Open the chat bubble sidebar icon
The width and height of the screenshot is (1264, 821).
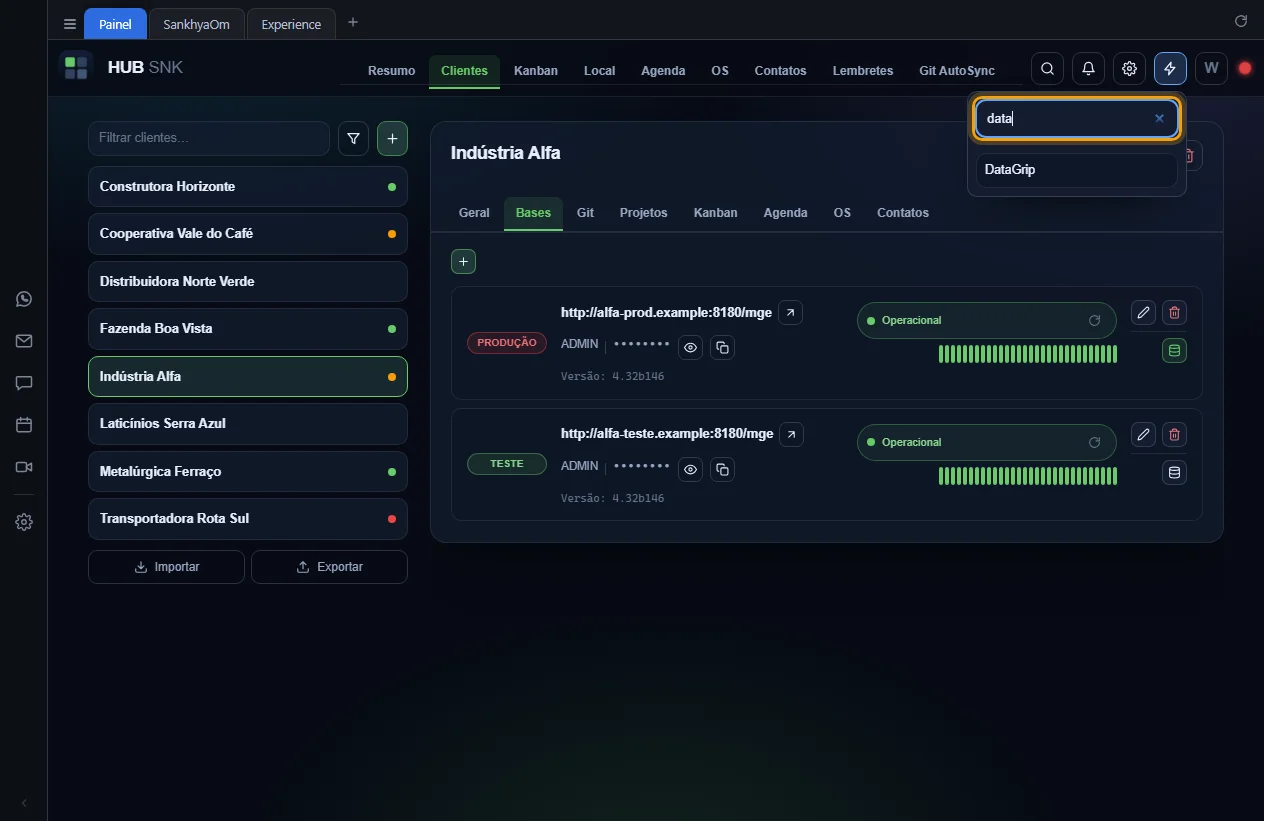24,383
